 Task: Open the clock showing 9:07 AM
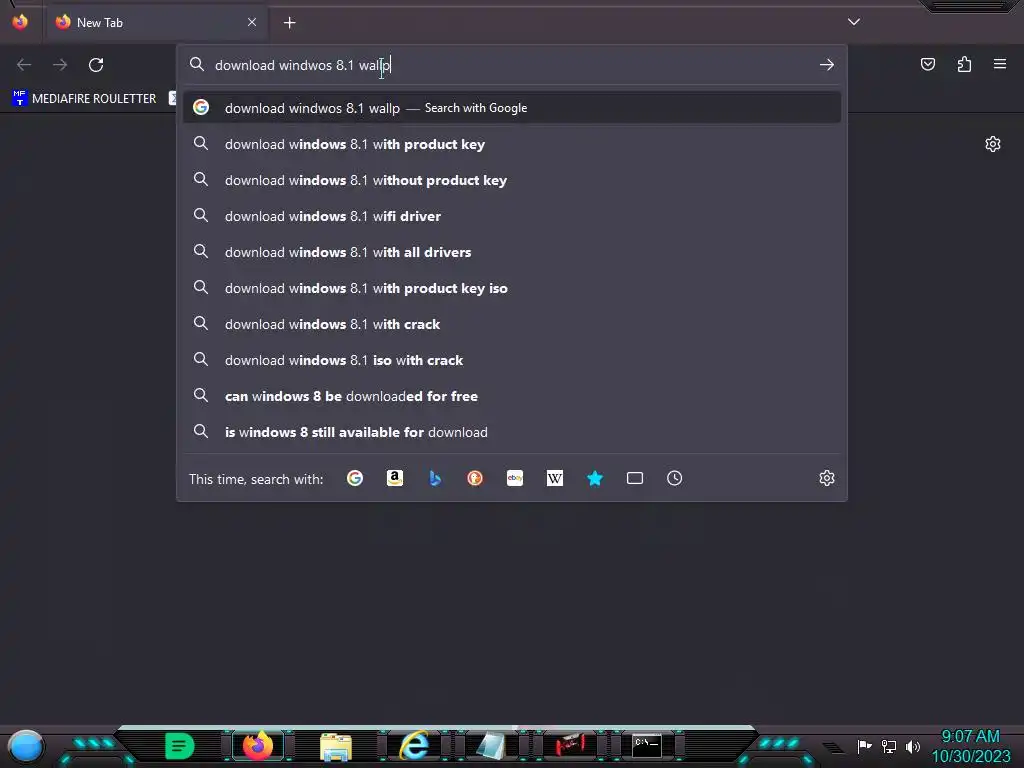[970, 746]
